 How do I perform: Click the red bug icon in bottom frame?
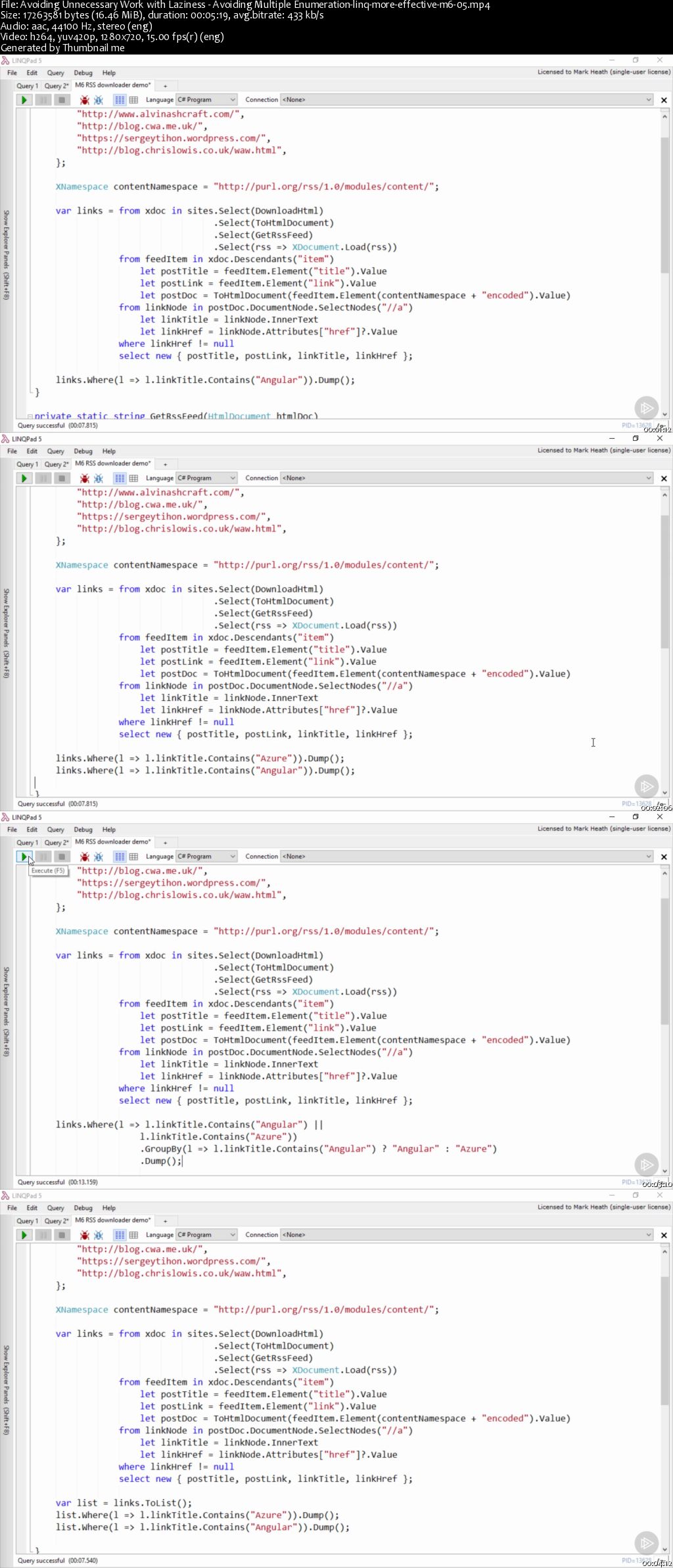click(85, 1235)
